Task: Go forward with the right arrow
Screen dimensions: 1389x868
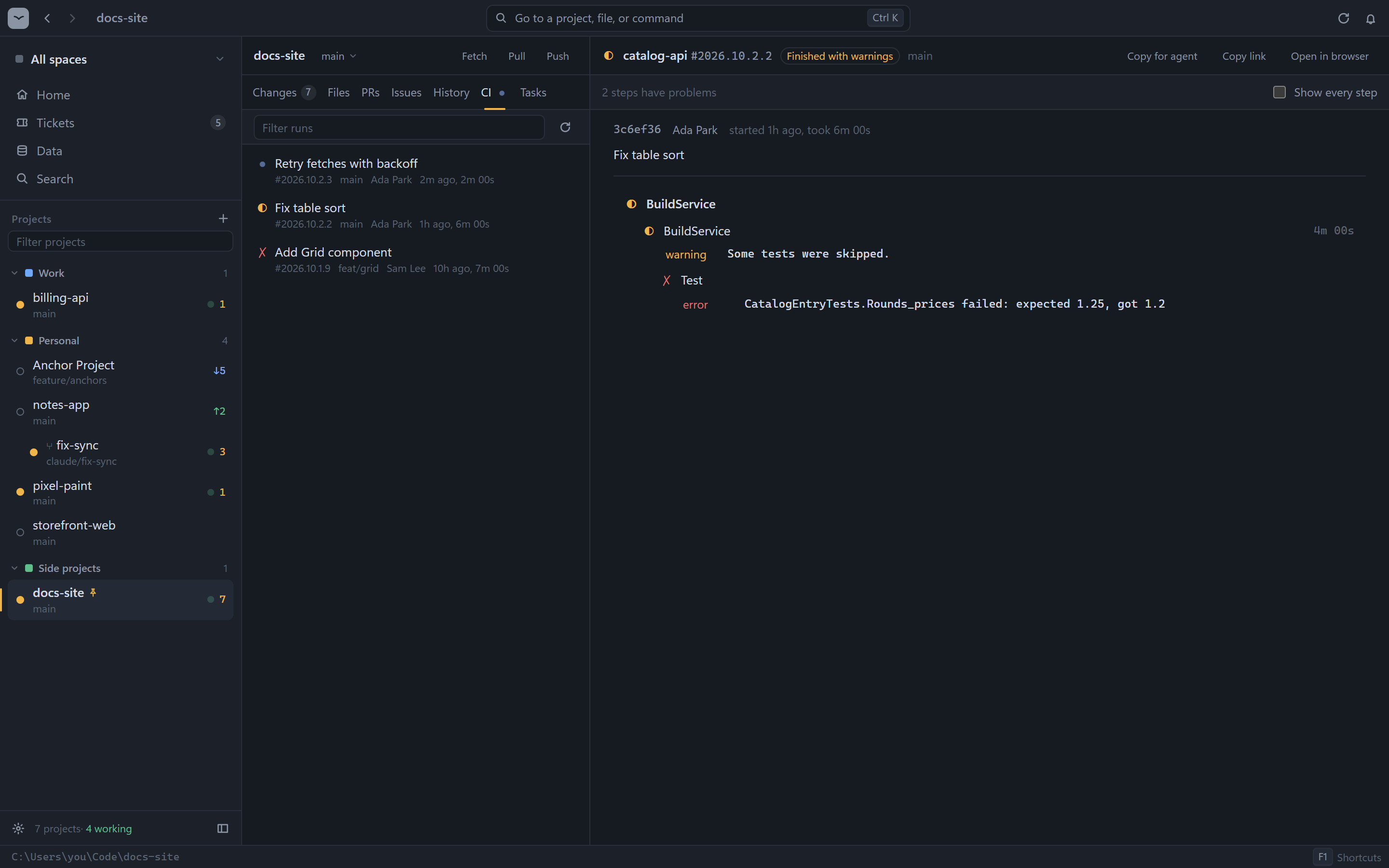Action: tap(72, 18)
